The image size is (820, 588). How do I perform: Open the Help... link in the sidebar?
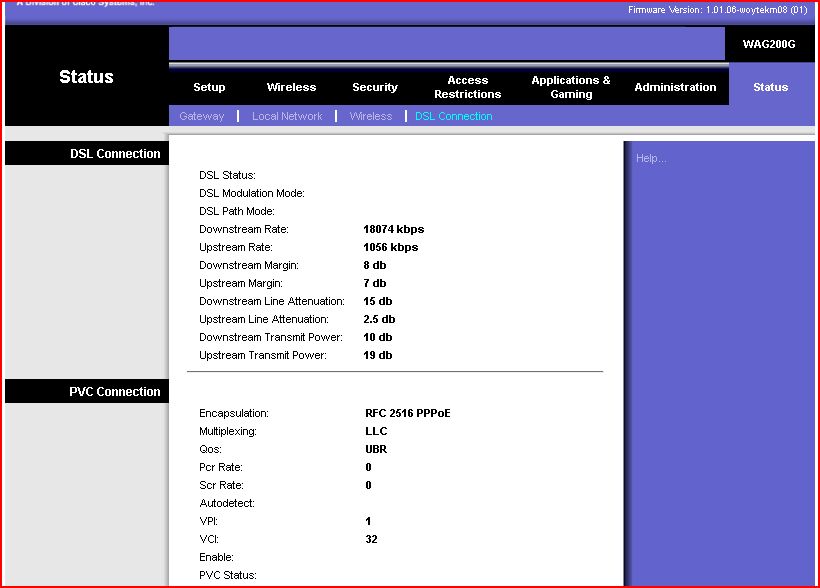651,158
